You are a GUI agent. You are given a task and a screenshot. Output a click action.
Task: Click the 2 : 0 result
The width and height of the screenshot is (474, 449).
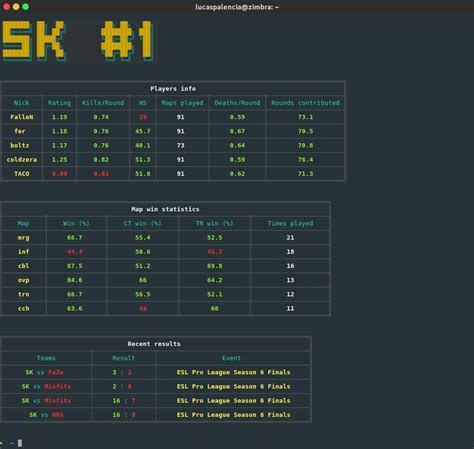click(122, 387)
